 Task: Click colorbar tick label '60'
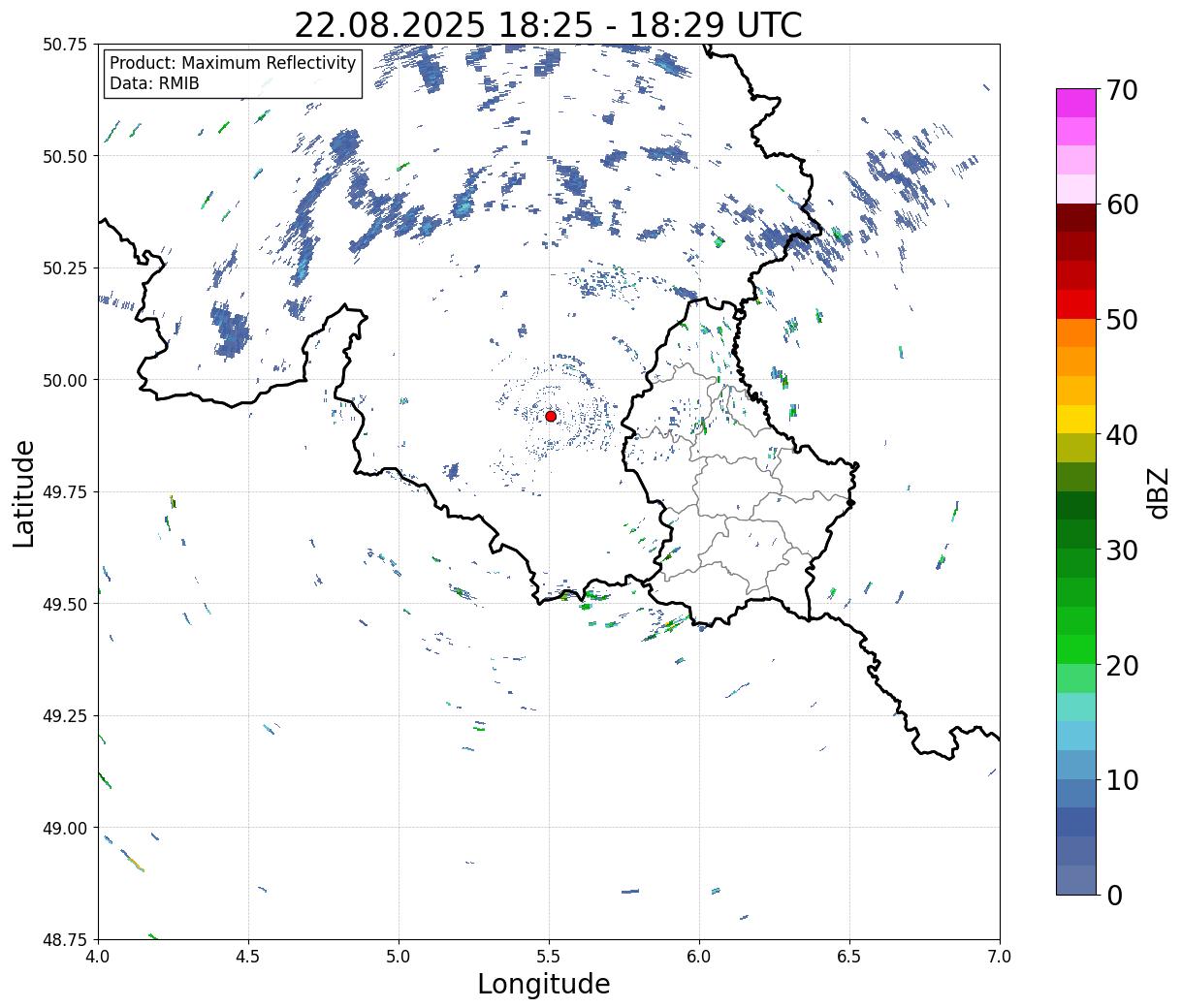(x=1121, y=205)
